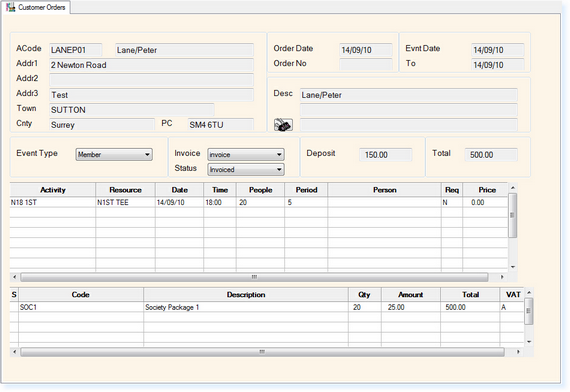Select the N1ST TEE resource cell

125,203
